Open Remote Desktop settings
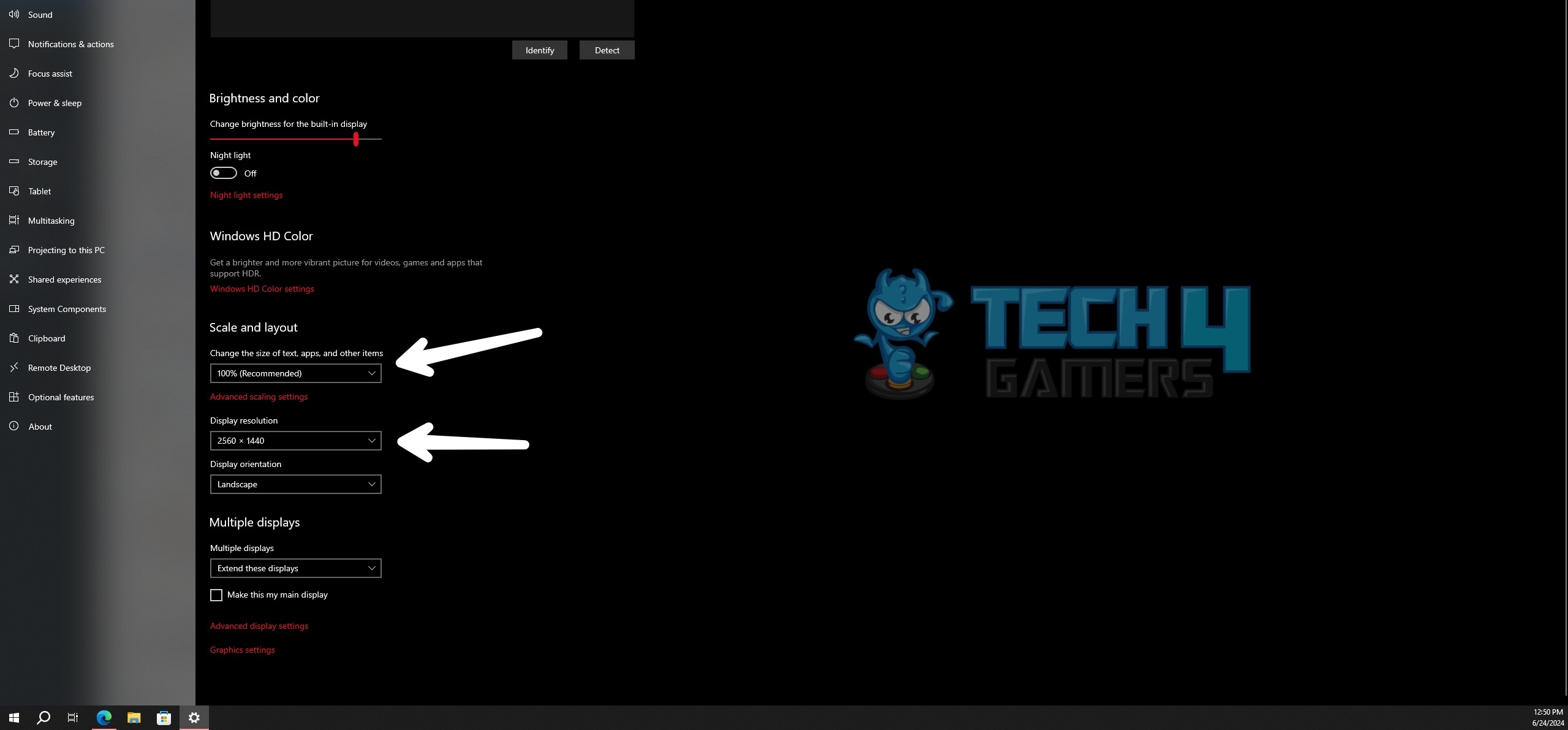Screen dimensions: 1568x730 click(x=58, y=367)
